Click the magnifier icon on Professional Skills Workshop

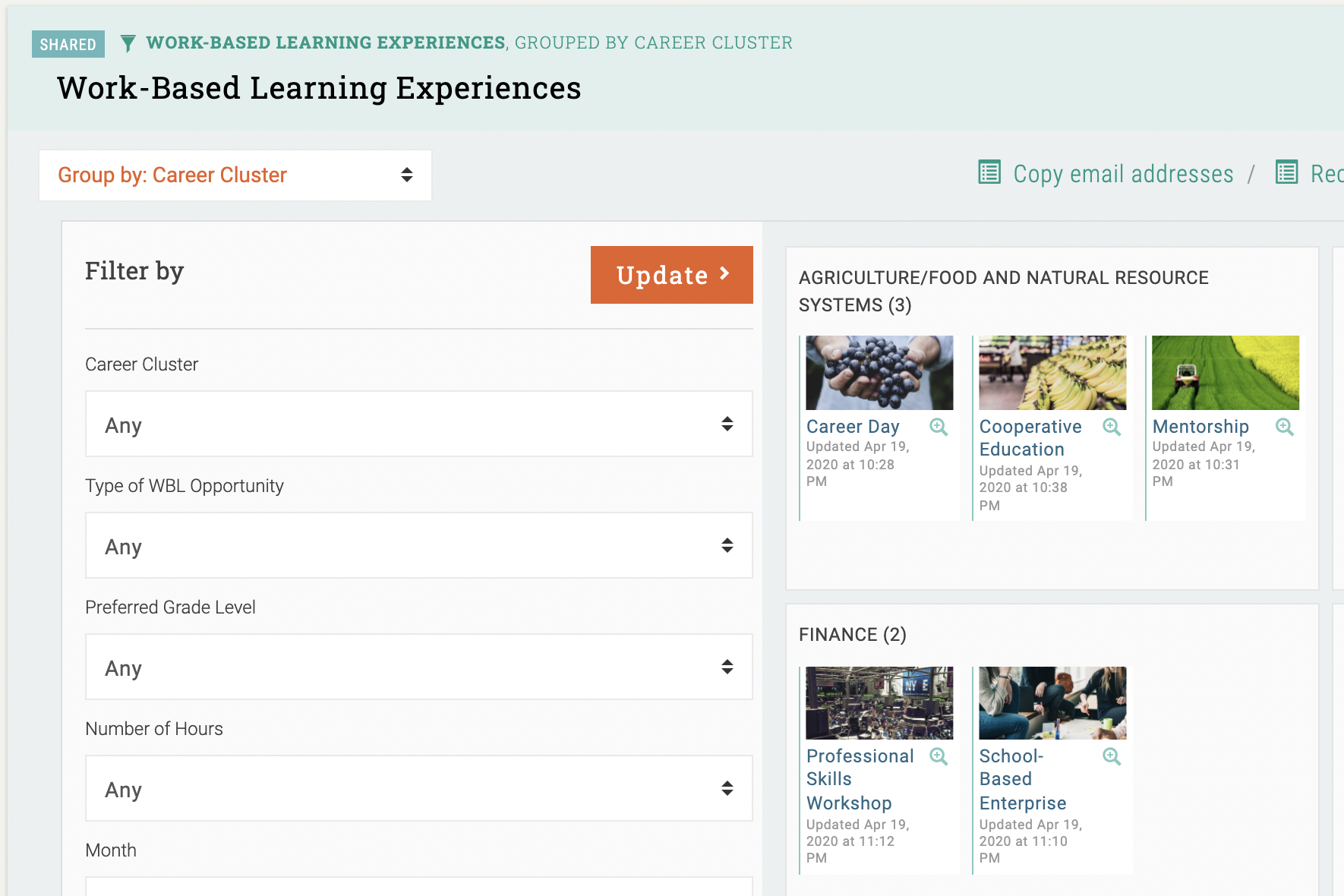[939, 756]
